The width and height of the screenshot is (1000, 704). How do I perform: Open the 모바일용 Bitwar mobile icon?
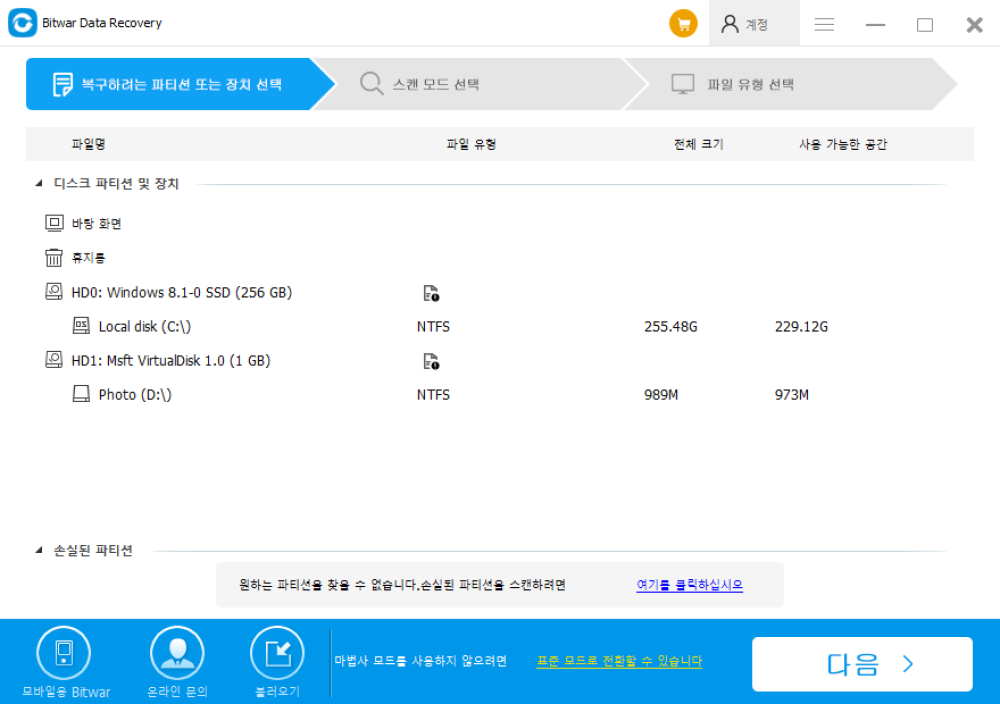[x=64, y=654]
